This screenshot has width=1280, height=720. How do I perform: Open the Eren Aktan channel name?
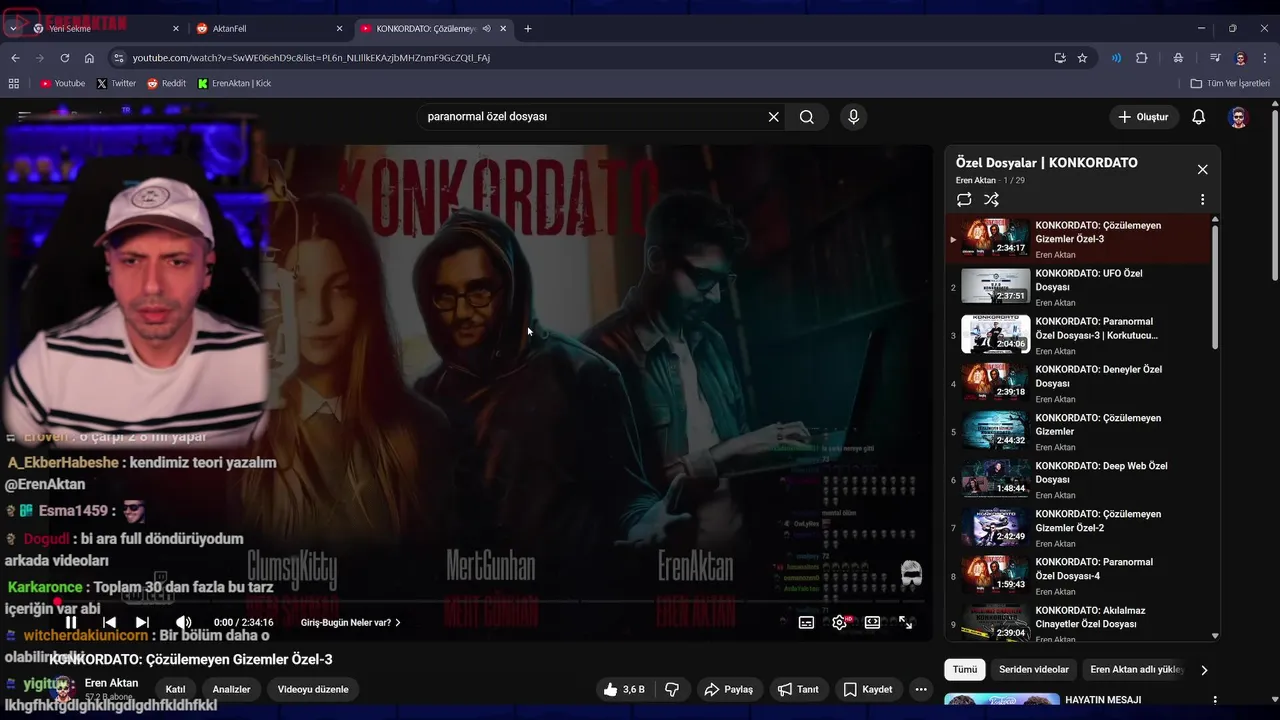click(x=111, y=683)
